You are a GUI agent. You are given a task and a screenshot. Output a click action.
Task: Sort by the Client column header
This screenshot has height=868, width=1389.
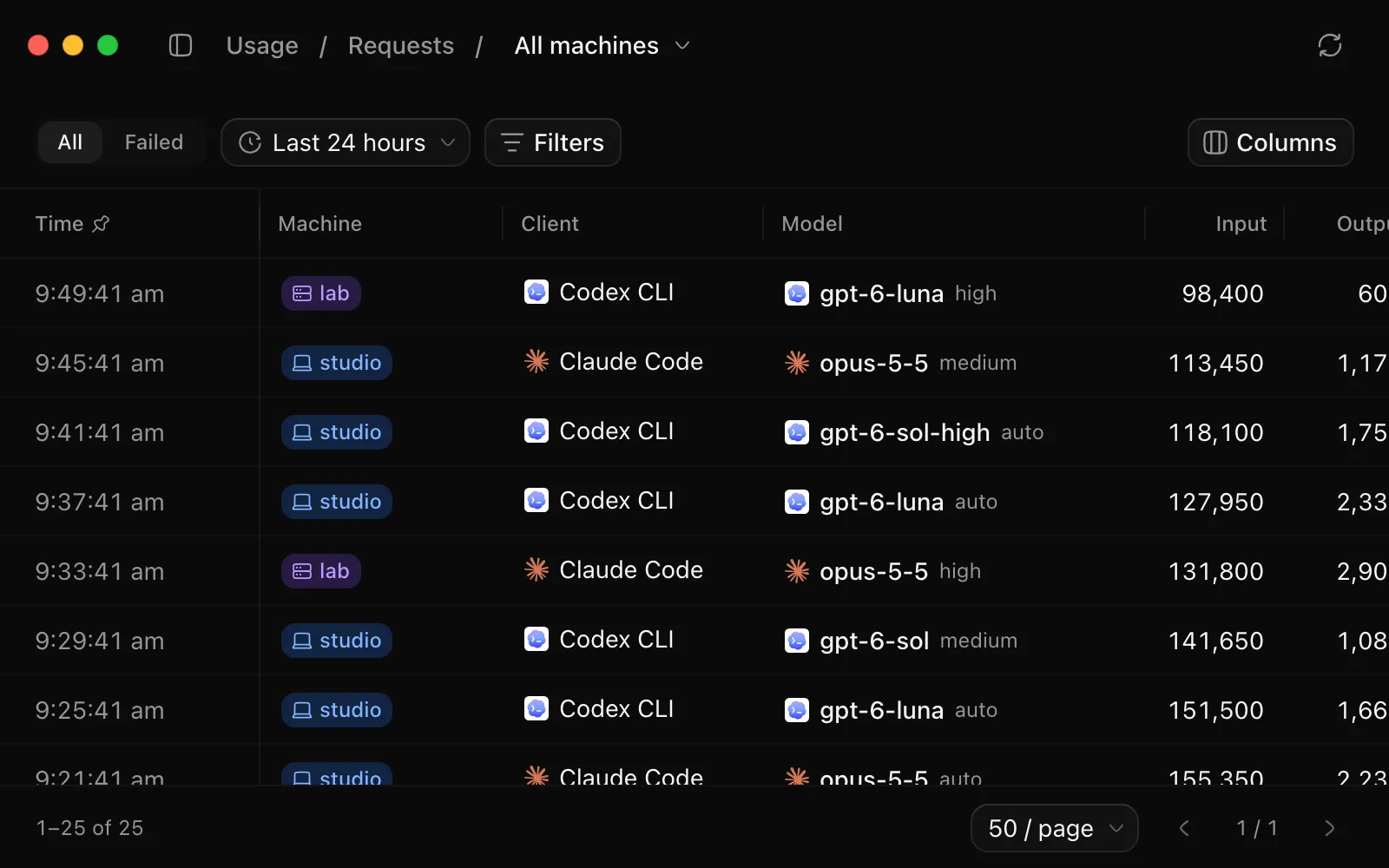550,224
